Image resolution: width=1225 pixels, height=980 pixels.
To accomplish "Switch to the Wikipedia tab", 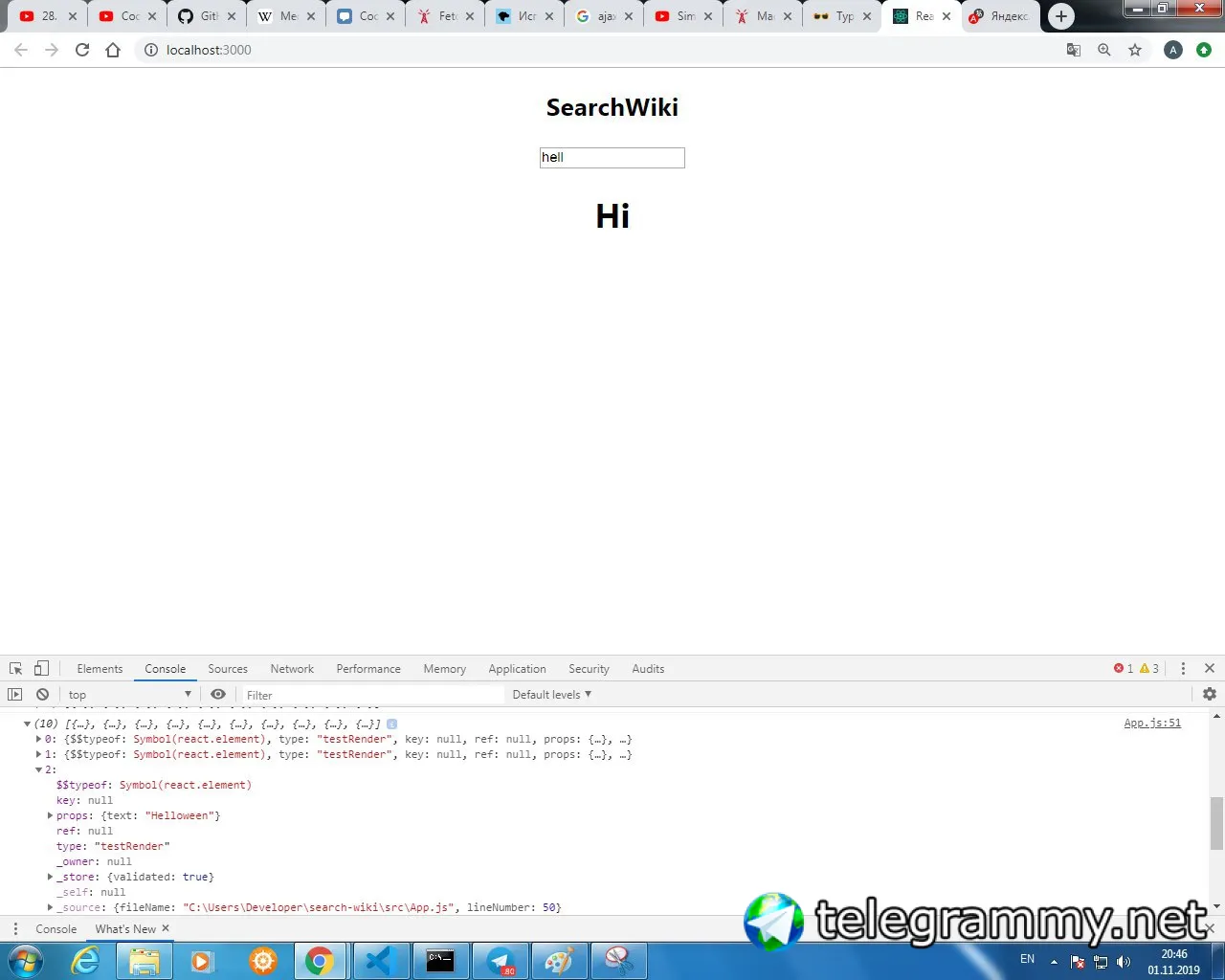I will [287, 16].
